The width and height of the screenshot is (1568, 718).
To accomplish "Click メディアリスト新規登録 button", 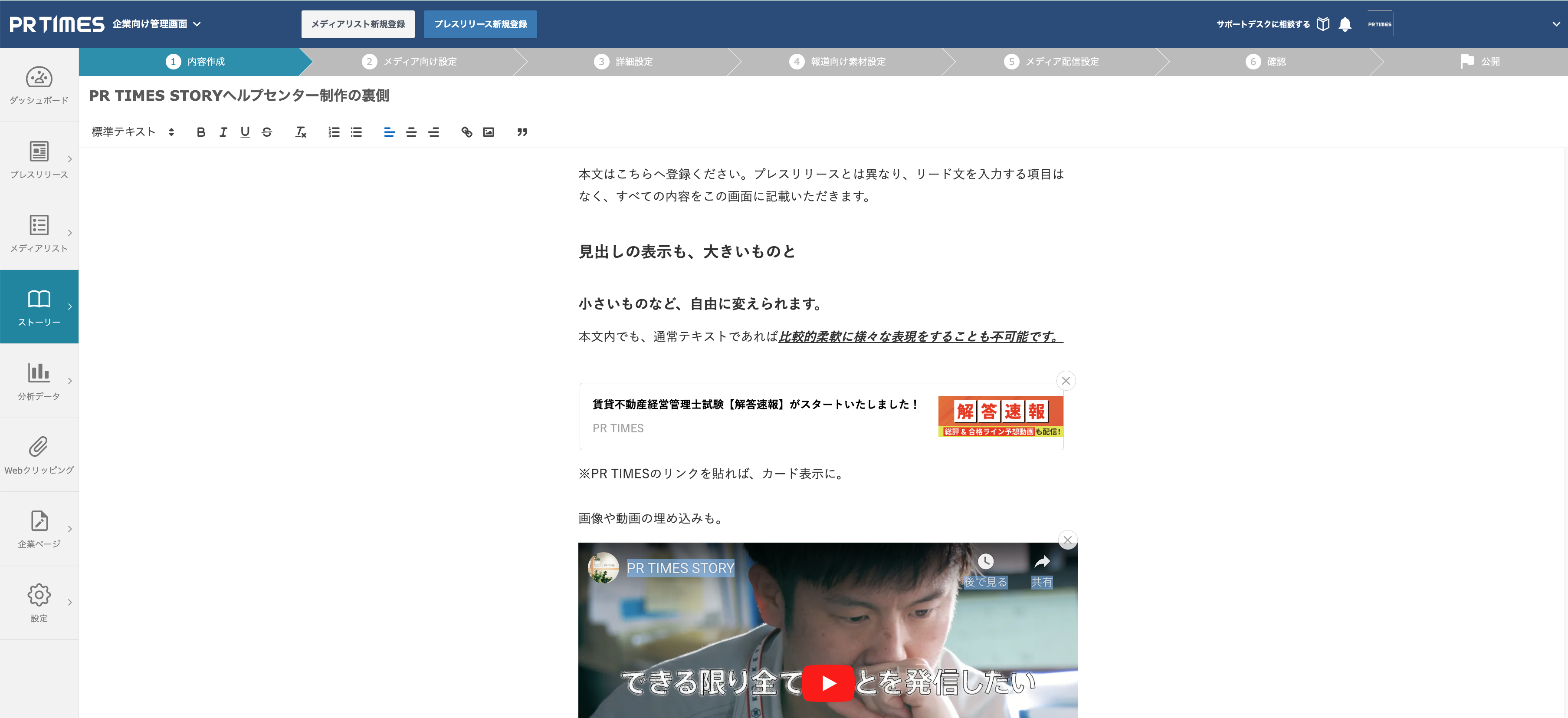I will coord(358,24).
